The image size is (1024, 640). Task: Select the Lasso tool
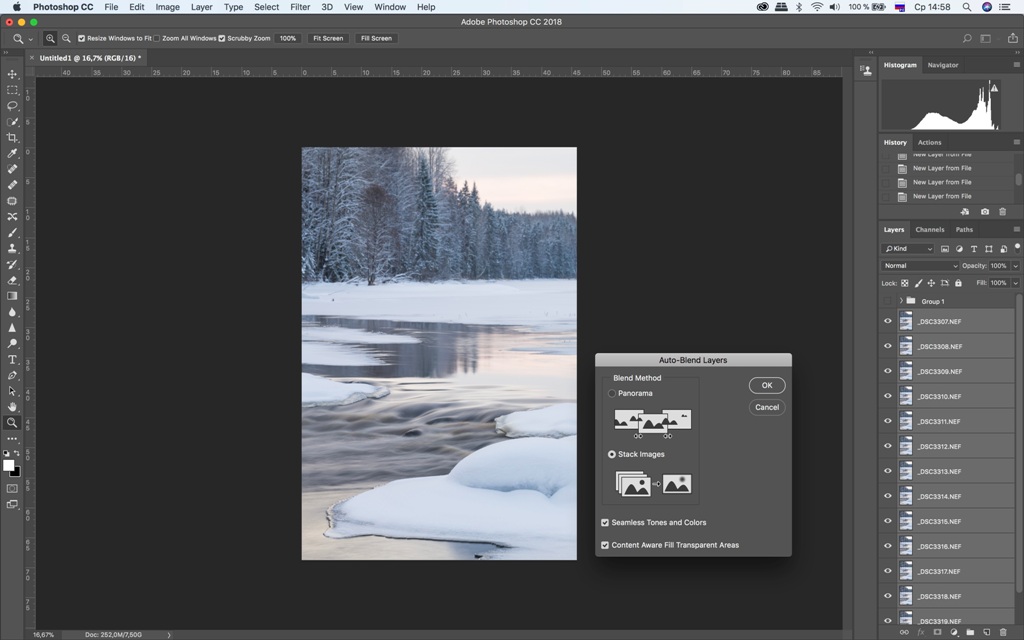pos(12,106)
